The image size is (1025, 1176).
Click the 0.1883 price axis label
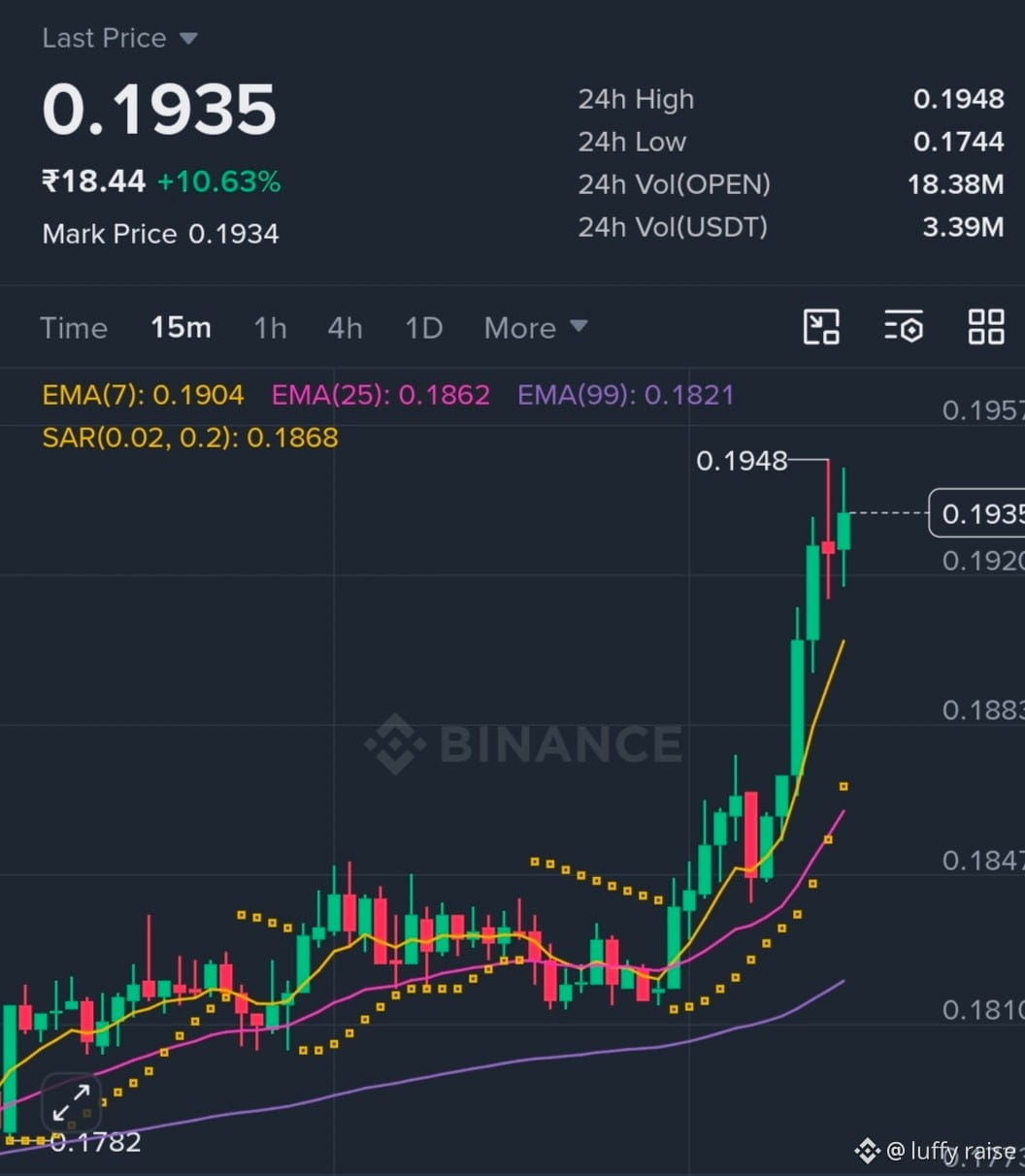click(982, 710)
